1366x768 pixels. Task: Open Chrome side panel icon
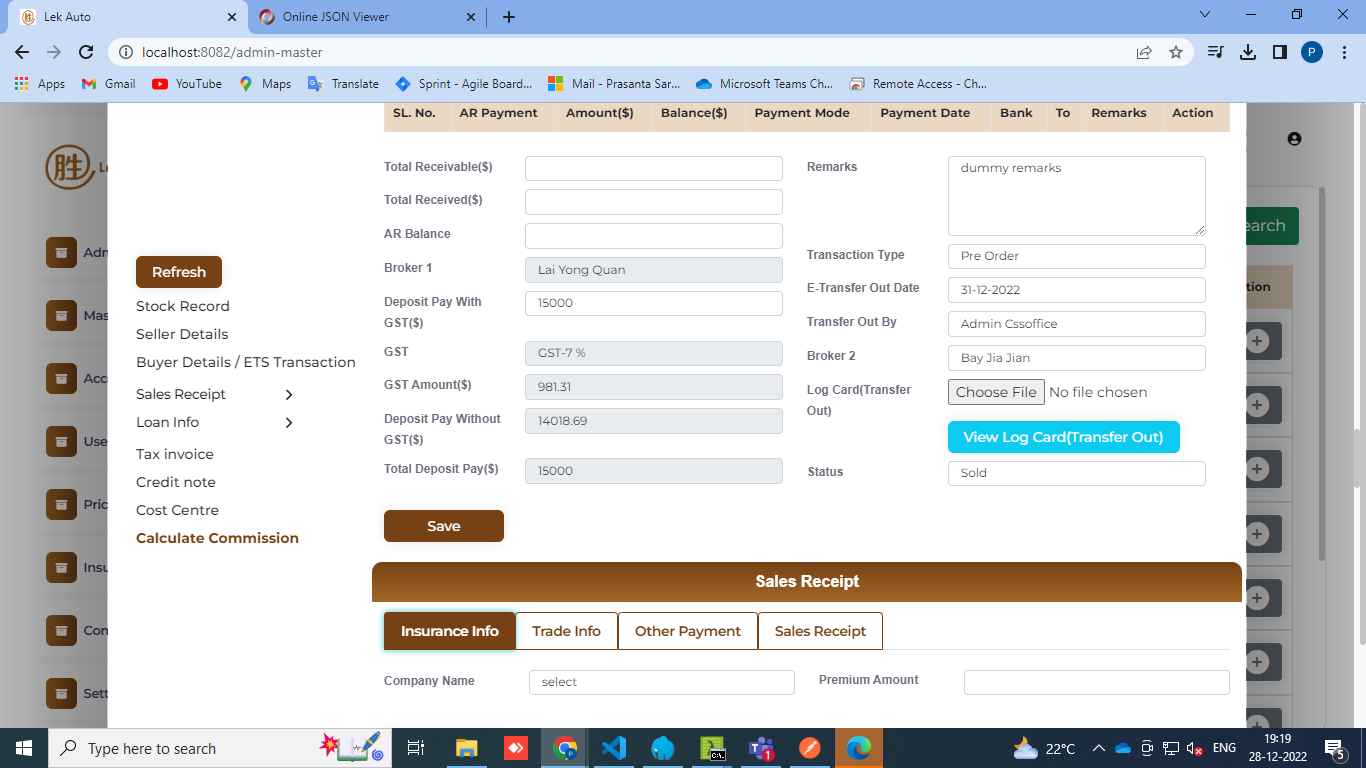[x=1279, y=52]
